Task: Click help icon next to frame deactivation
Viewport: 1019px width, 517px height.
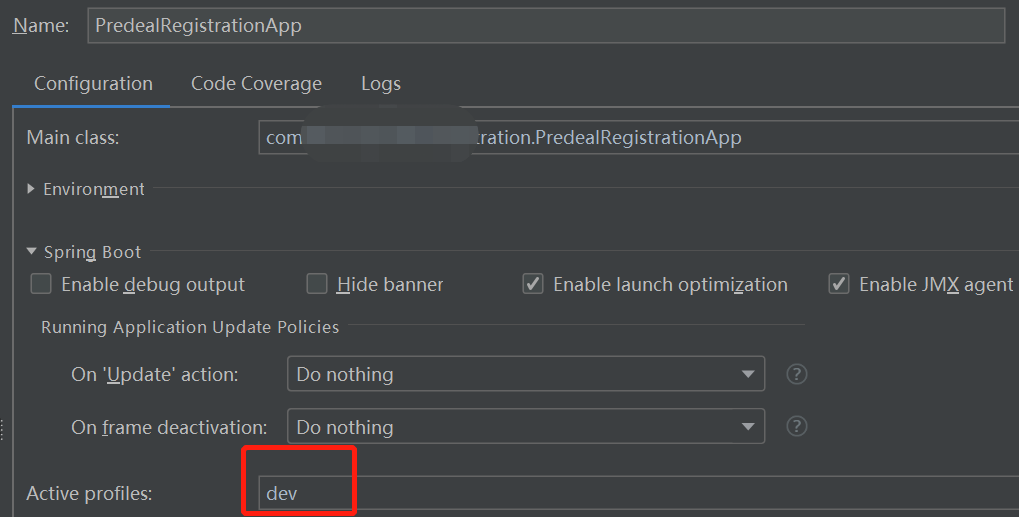Action: pyautogui.click(x=797, y=427)
